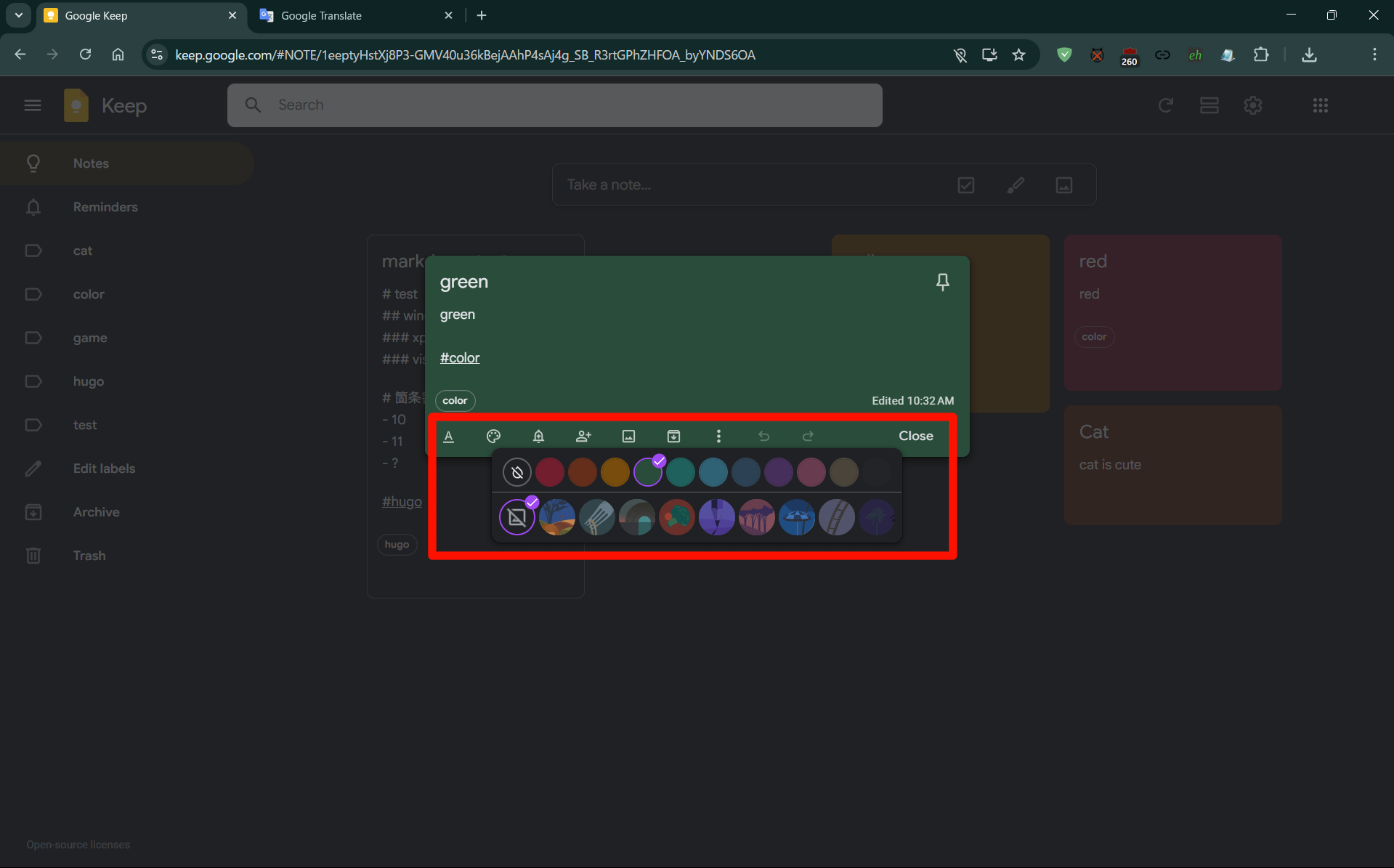Select the default no-color swatch

(517, 472)
